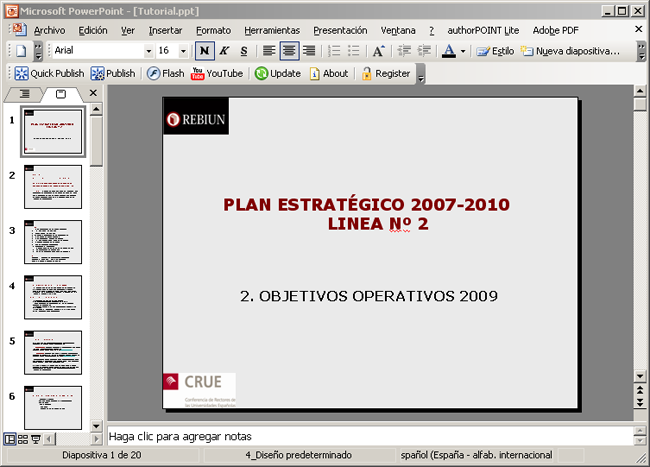This screenshot has height=467, width=650.
Task: Start slide show from current slide icon
Action: (x=36, y=439)
